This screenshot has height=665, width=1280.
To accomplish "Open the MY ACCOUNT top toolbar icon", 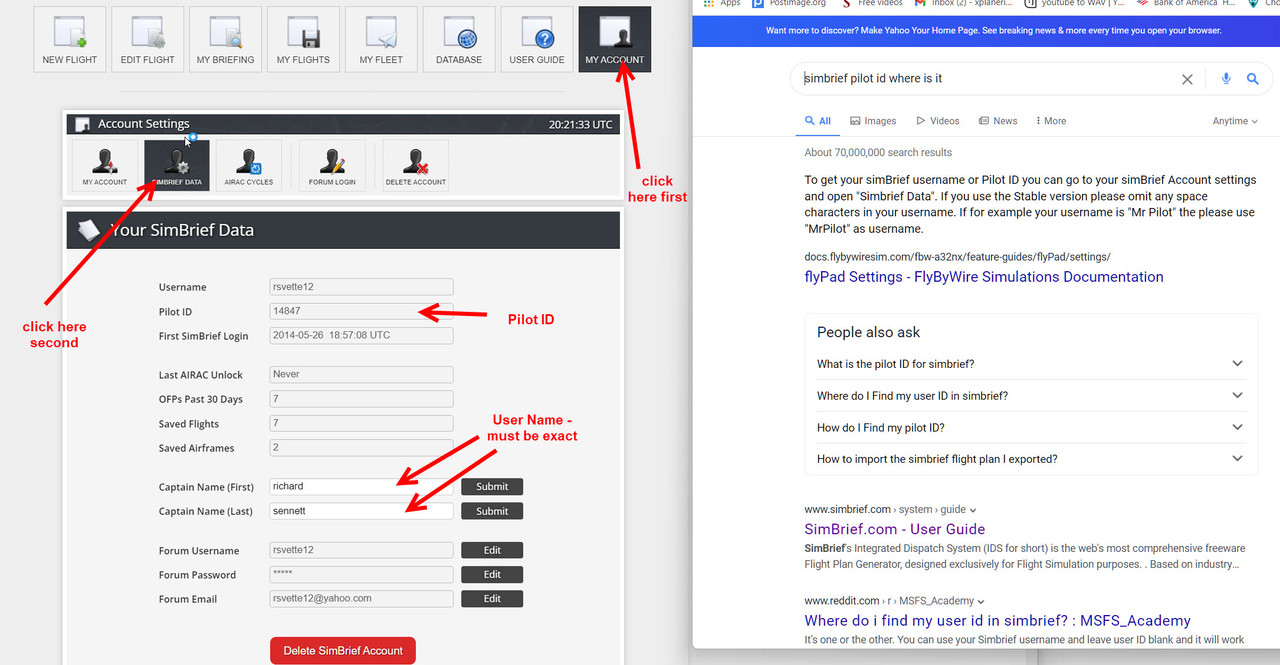I will click(x=615, y=39).
